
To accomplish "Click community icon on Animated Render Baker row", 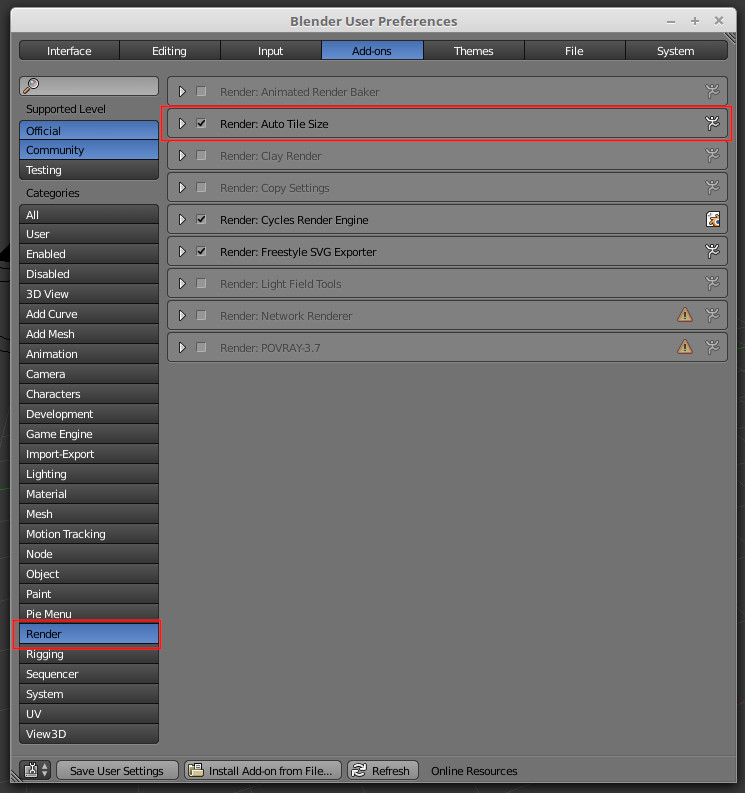I will point(712,92).
